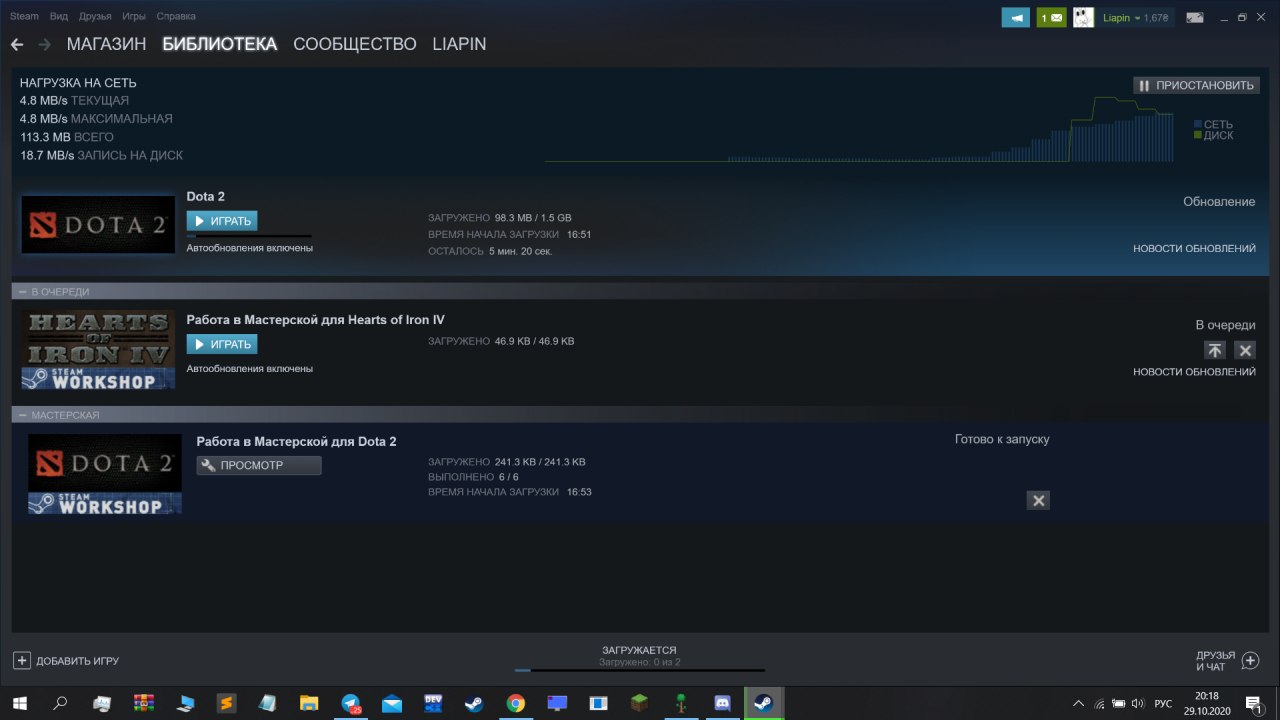Click the ЗАГРУЖАЕТСЯ download status label
Image resolution: width=1280 pixels, height=720 pixels.
pos(639,650)
